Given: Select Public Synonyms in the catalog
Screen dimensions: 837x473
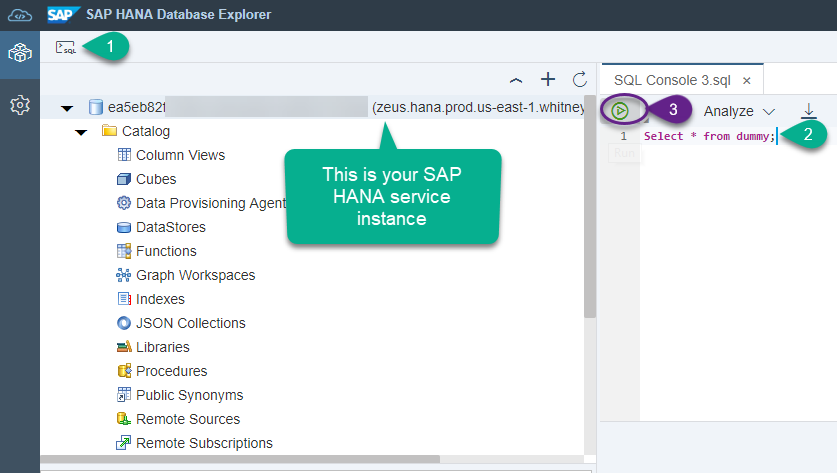Looking at the screenshot, I should coord(189,396).
